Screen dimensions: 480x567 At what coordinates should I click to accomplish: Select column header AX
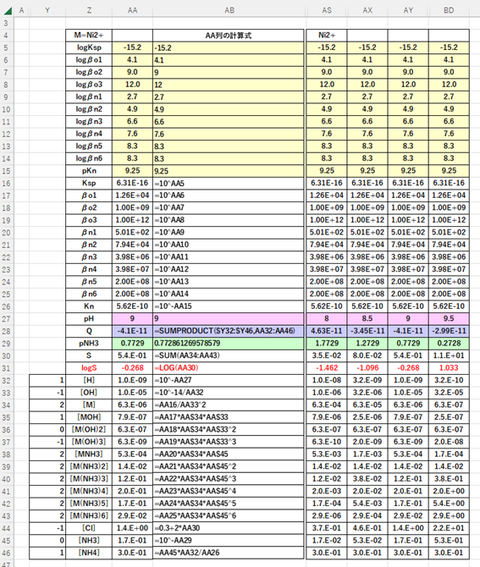(368, 10)
